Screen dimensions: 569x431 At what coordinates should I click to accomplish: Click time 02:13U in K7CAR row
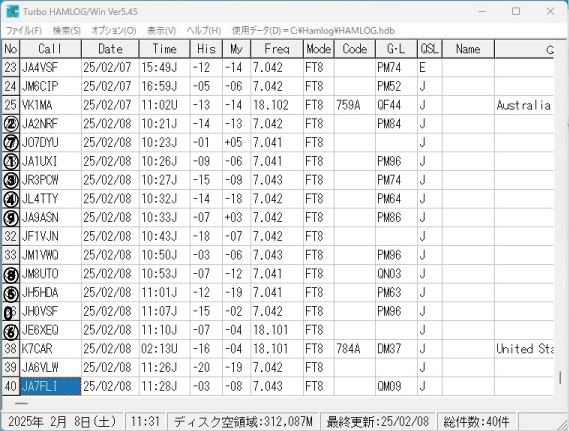[159, 349]
